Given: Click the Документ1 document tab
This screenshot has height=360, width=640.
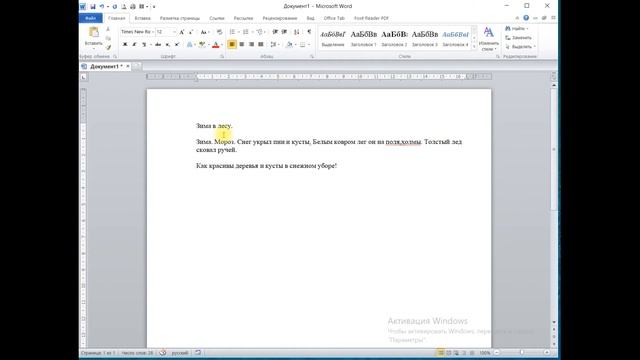Looking at the screenshot, I should coord(105,66).
